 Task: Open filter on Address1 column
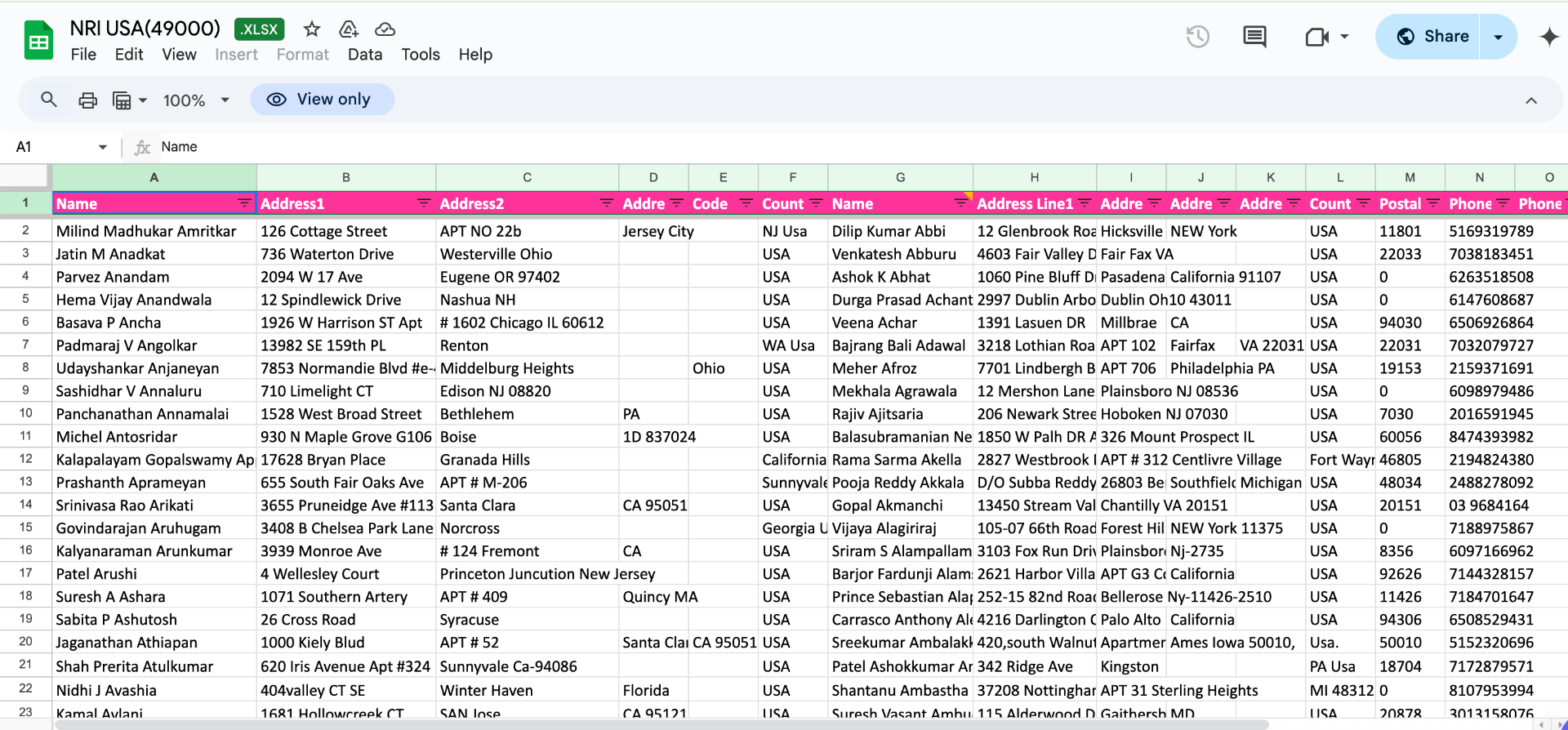(x=424, y=203)
